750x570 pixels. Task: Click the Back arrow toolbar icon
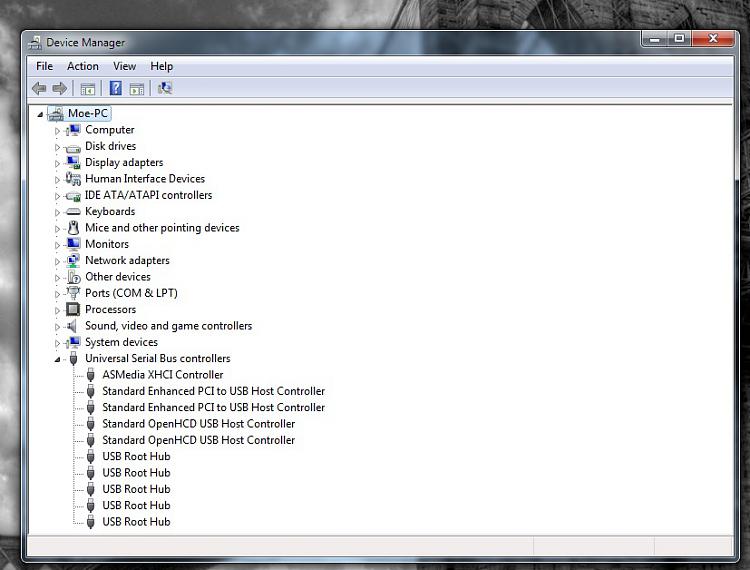pyautogui.click(x=39, y=88)
